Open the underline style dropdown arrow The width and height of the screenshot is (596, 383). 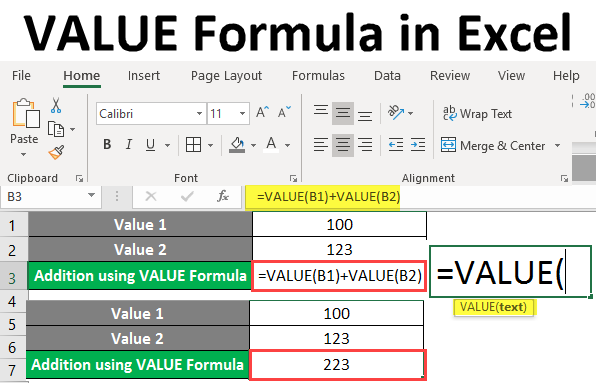[x=167, y=145]
